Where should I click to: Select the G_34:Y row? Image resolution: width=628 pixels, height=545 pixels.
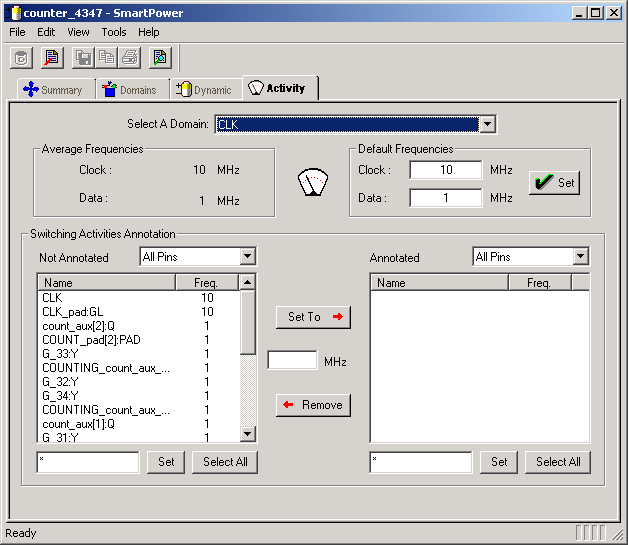139,396
